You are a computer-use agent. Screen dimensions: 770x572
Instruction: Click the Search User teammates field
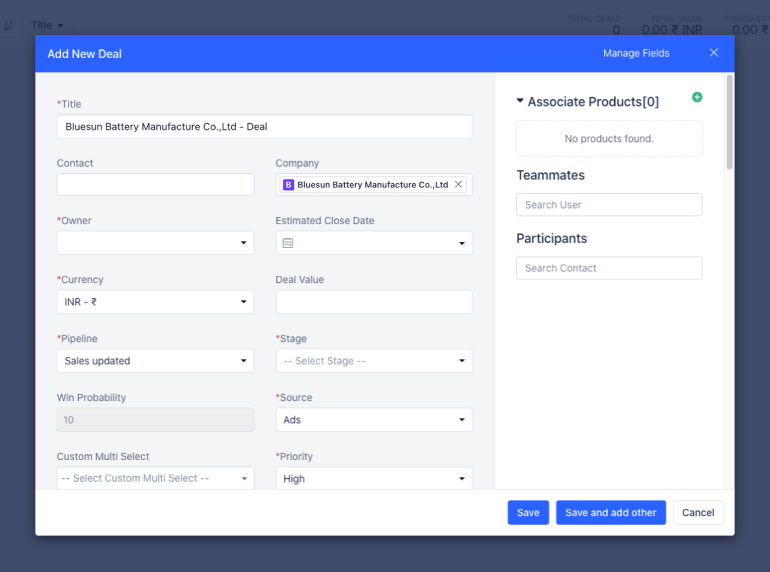click(x=609, y=205)
